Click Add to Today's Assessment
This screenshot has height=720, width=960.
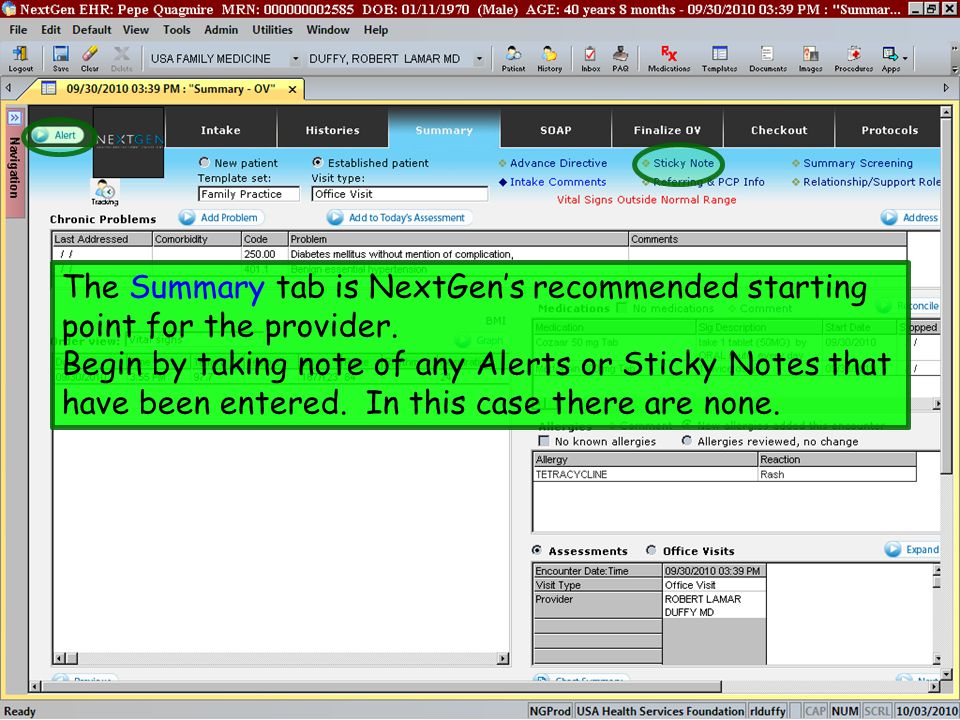click(x=399, y=217)
